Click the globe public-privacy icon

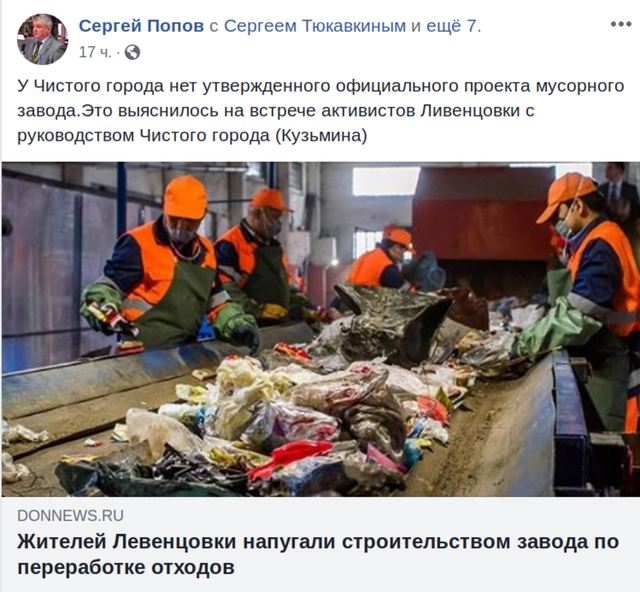click(x=132, y=52)
